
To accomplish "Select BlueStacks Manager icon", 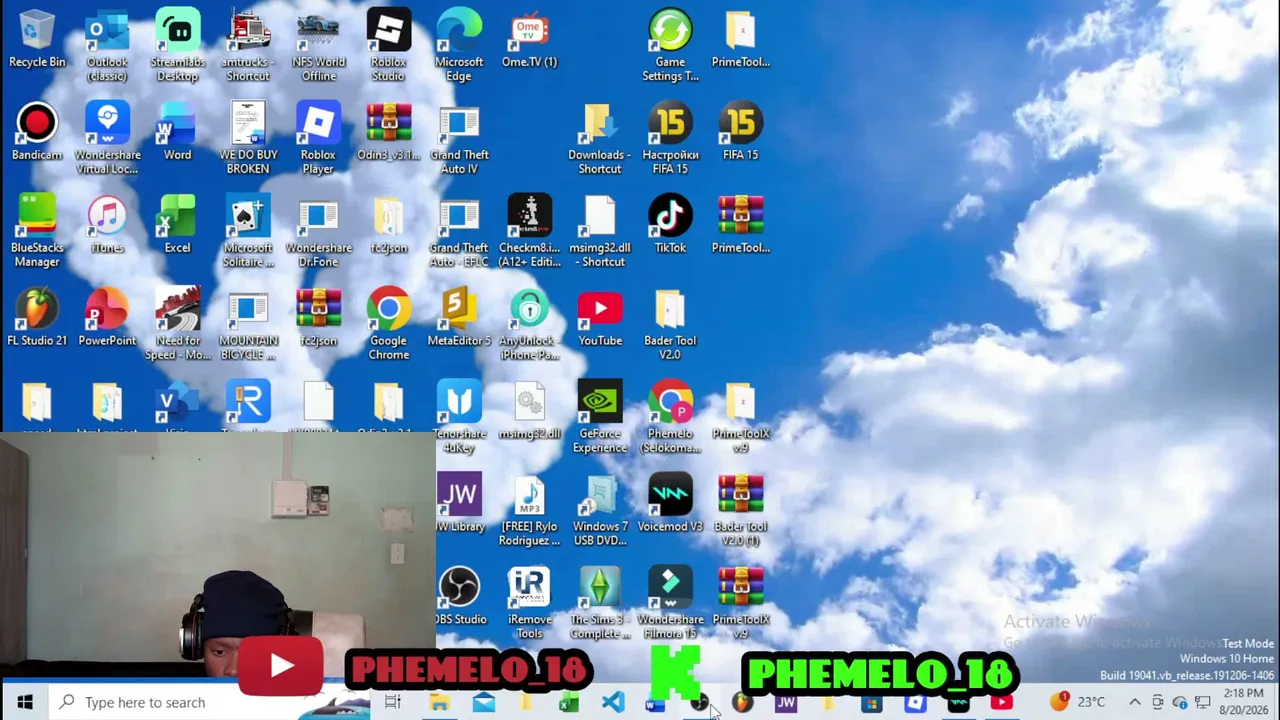I will point(37,233).
